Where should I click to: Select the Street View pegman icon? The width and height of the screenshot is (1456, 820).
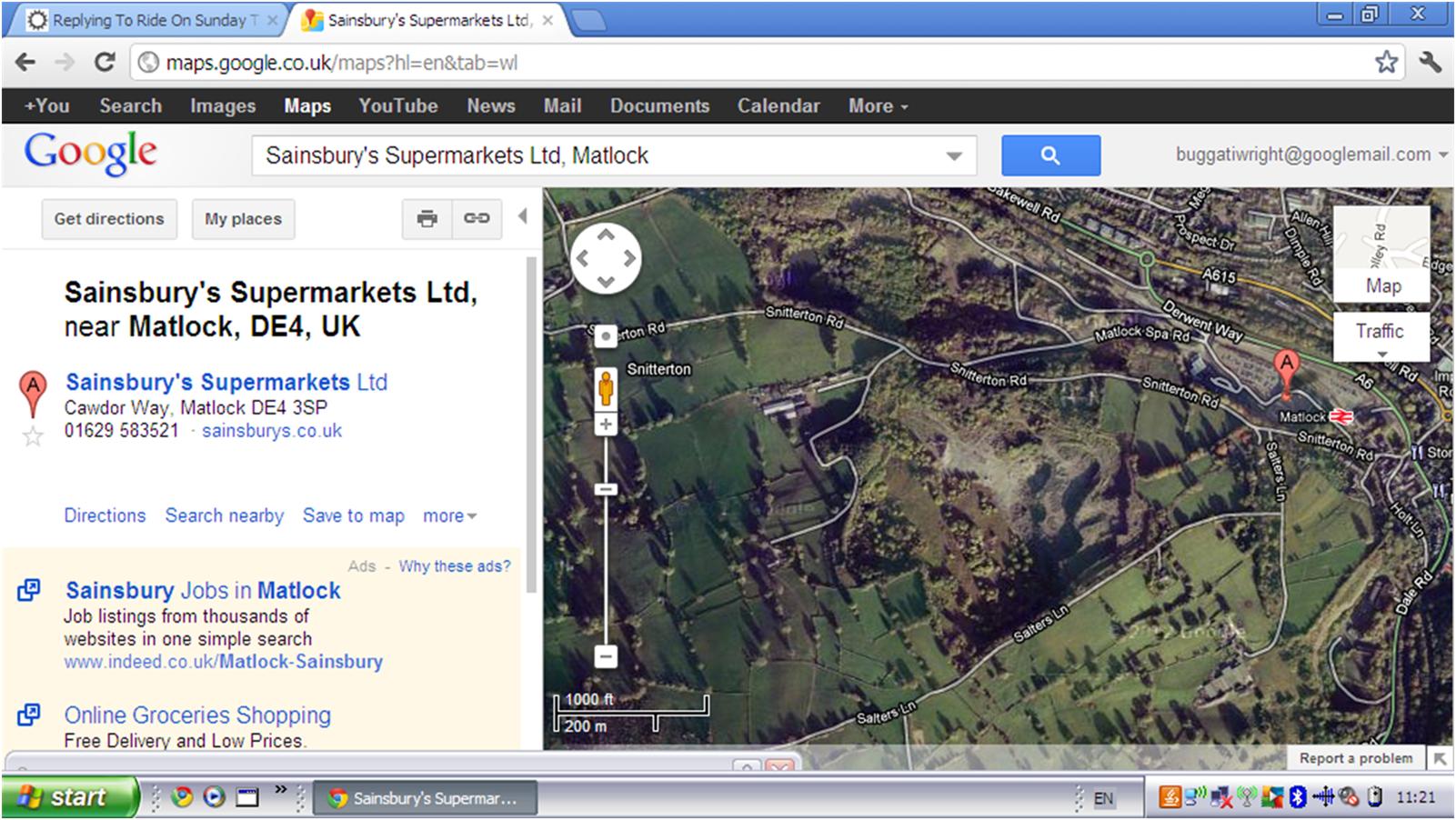point(606,388)
